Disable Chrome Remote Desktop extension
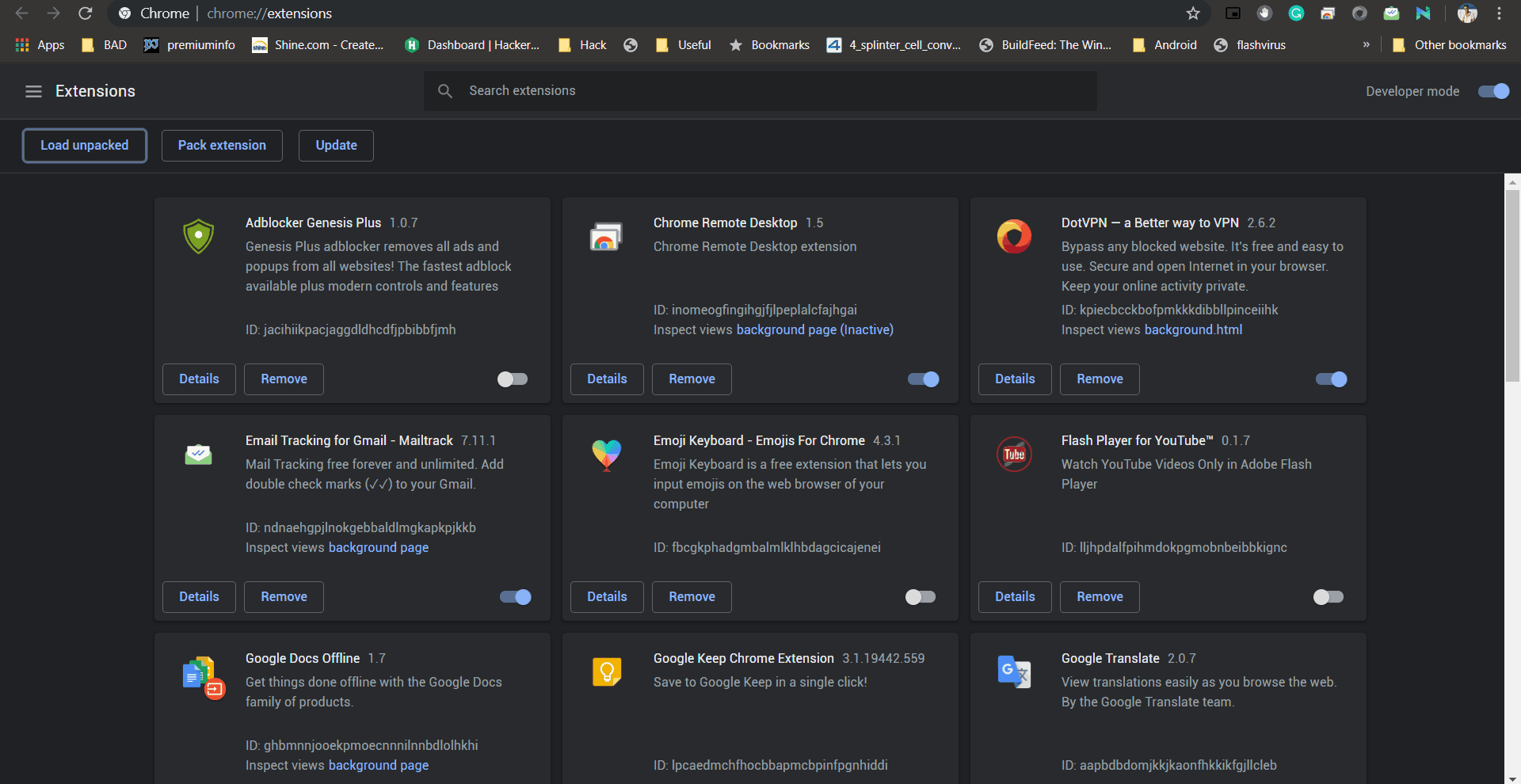1521x784 pixels. click(x=924, y=379)
